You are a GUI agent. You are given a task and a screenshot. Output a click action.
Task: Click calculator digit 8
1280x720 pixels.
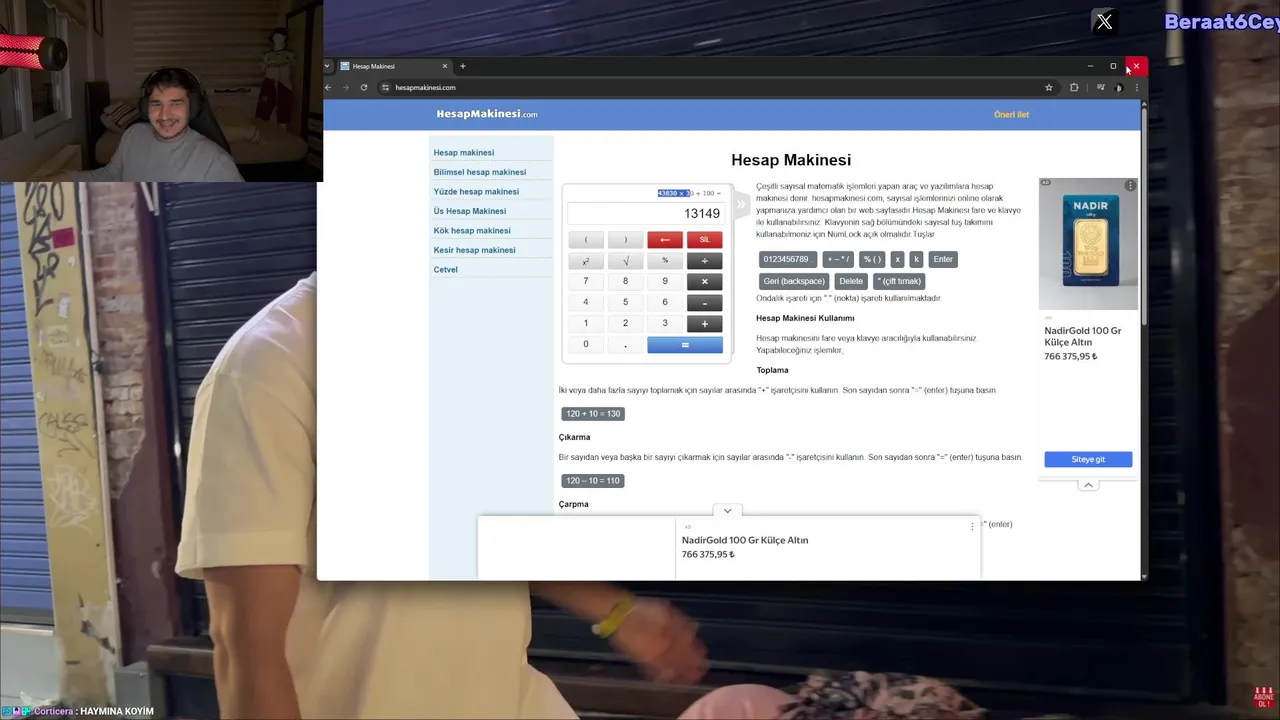[625, 281]
